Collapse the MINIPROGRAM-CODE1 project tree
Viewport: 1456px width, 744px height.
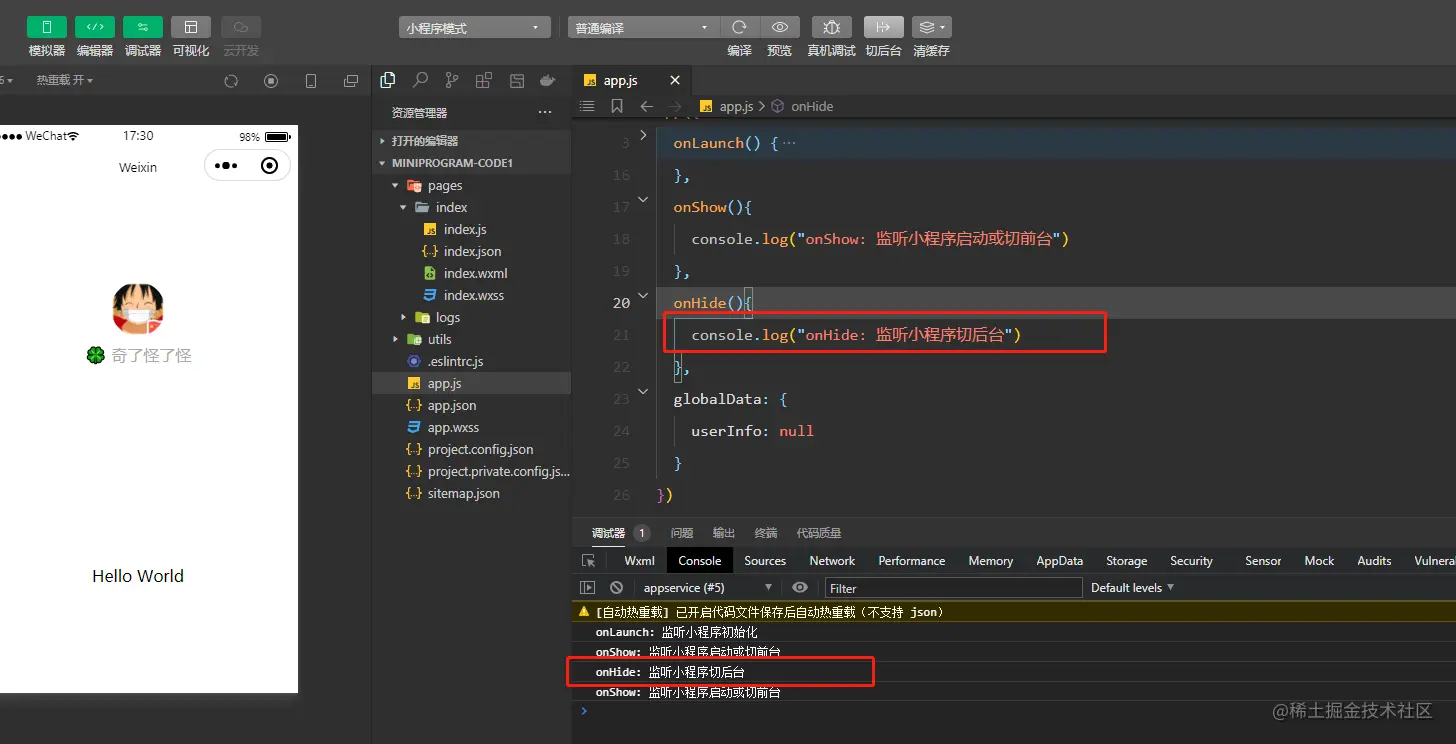(471, 163)
